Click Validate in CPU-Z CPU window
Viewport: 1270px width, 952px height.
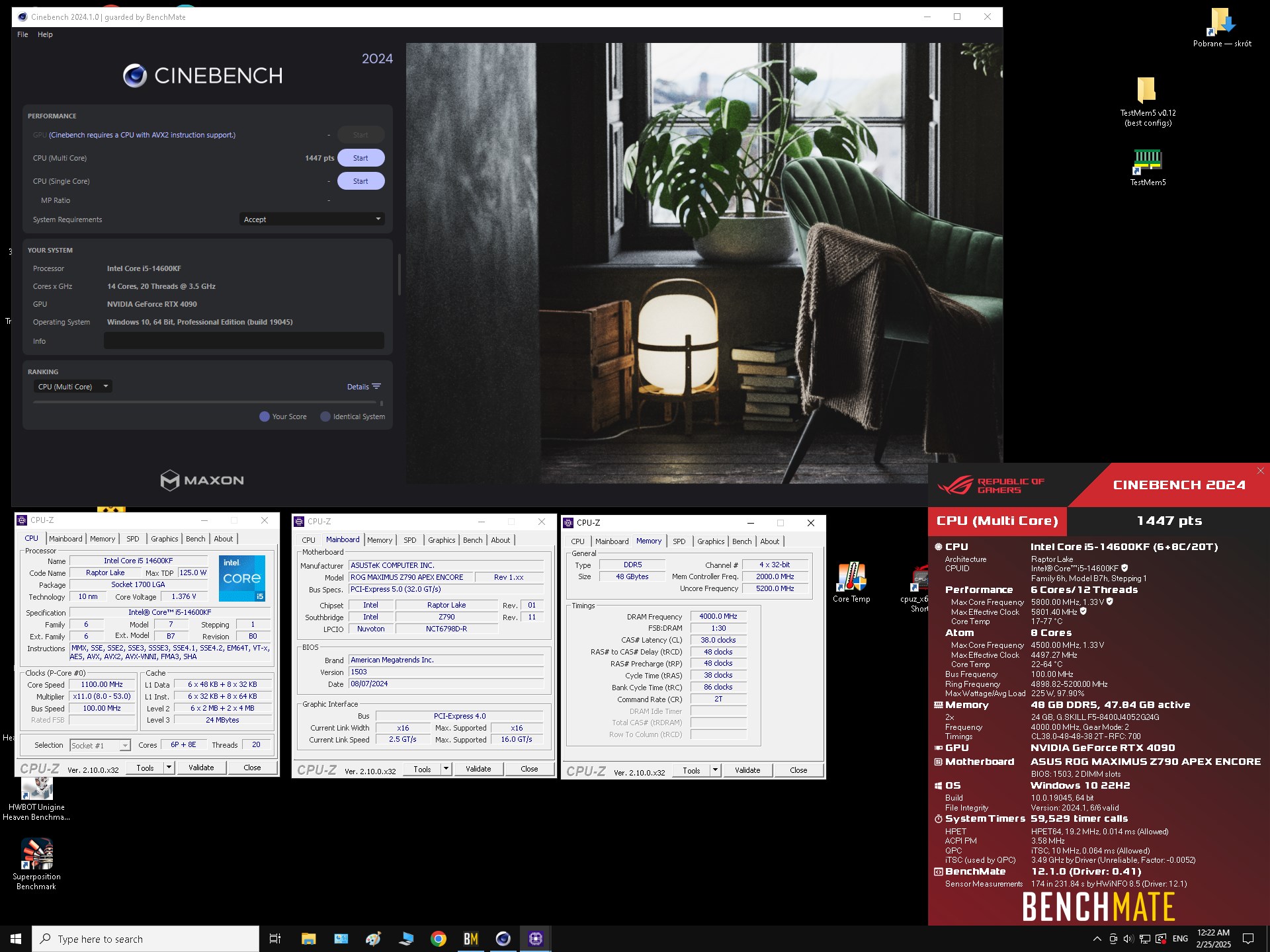tap(201, 768)
